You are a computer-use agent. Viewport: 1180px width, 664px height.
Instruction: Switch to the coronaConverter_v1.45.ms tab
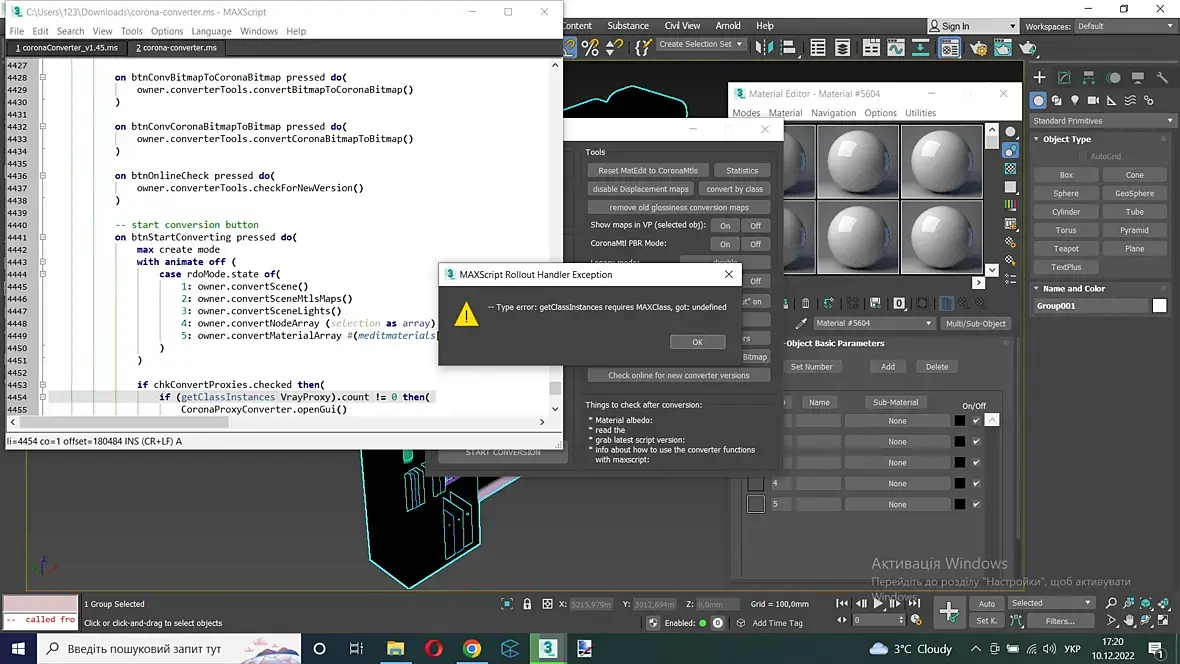[66, 47]
